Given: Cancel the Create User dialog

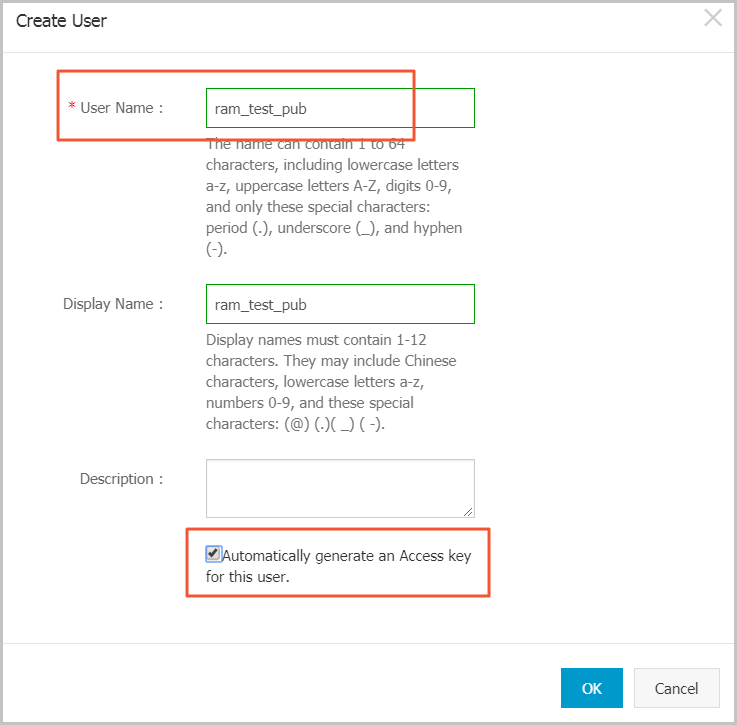Looking at the screenshot, I should 676,688.
